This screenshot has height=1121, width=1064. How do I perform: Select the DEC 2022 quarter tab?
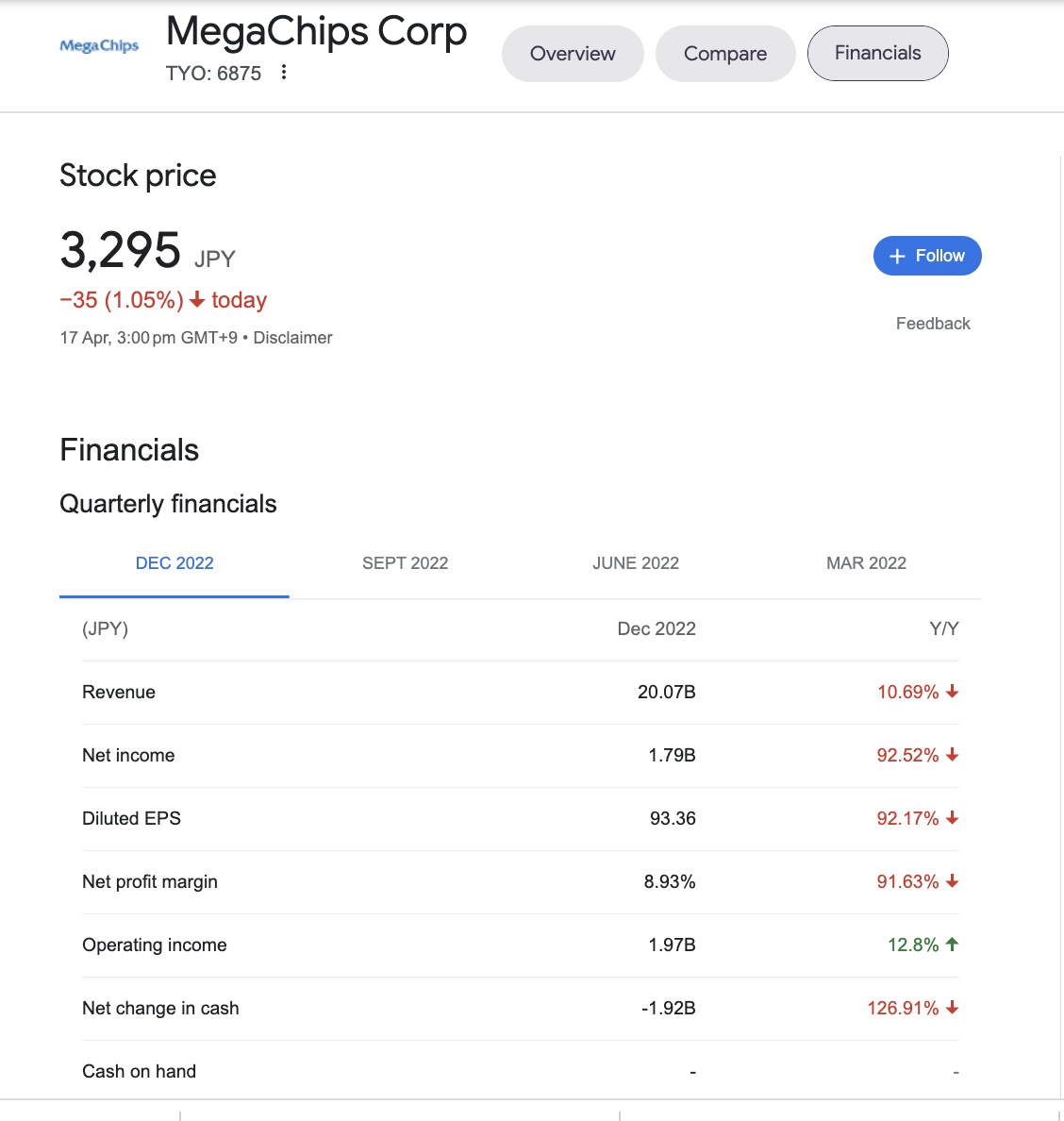pyautogui.click(x=175, y=563)
